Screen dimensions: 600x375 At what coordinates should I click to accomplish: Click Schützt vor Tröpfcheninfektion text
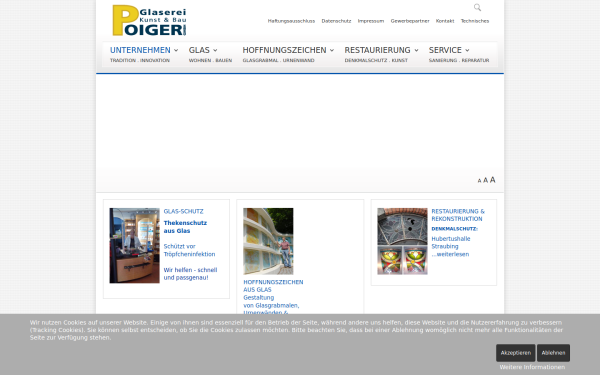pos(189,250)
